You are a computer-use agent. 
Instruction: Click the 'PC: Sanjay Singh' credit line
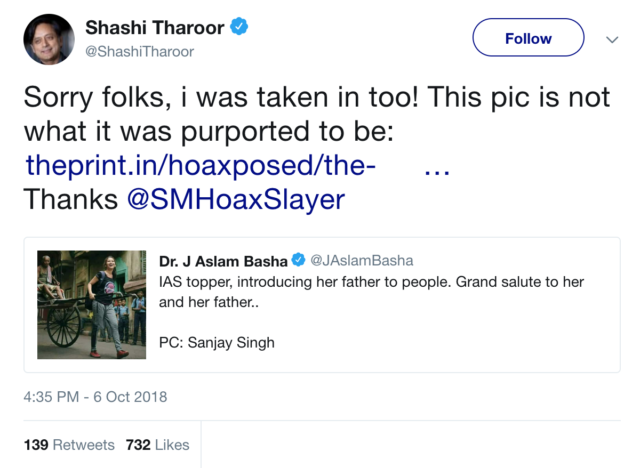pos(216,343)
